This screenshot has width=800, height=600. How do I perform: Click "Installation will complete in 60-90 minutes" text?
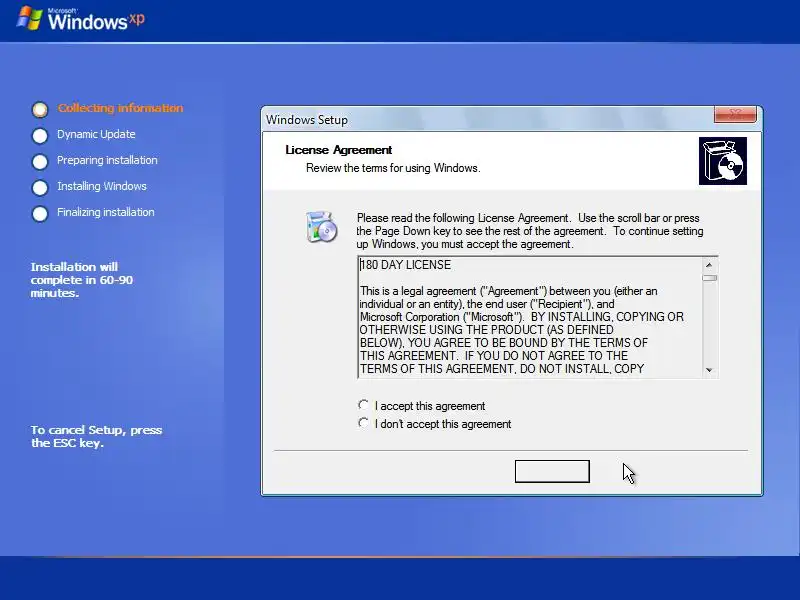[82, 280]
